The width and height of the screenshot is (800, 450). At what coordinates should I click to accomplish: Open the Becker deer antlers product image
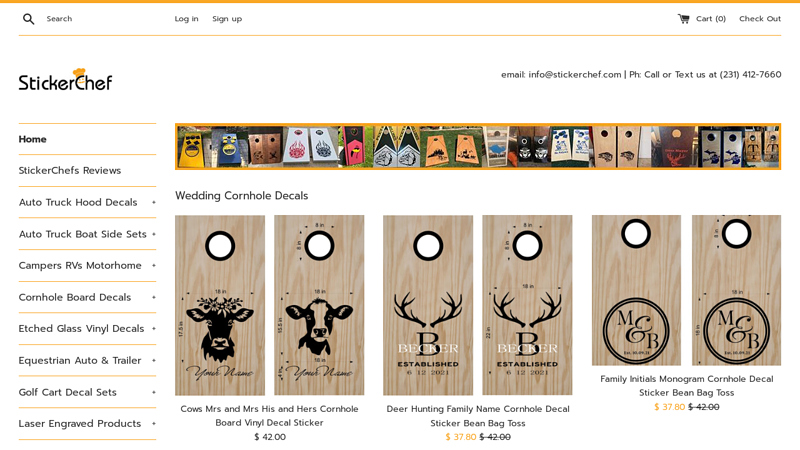coord(478,305)
